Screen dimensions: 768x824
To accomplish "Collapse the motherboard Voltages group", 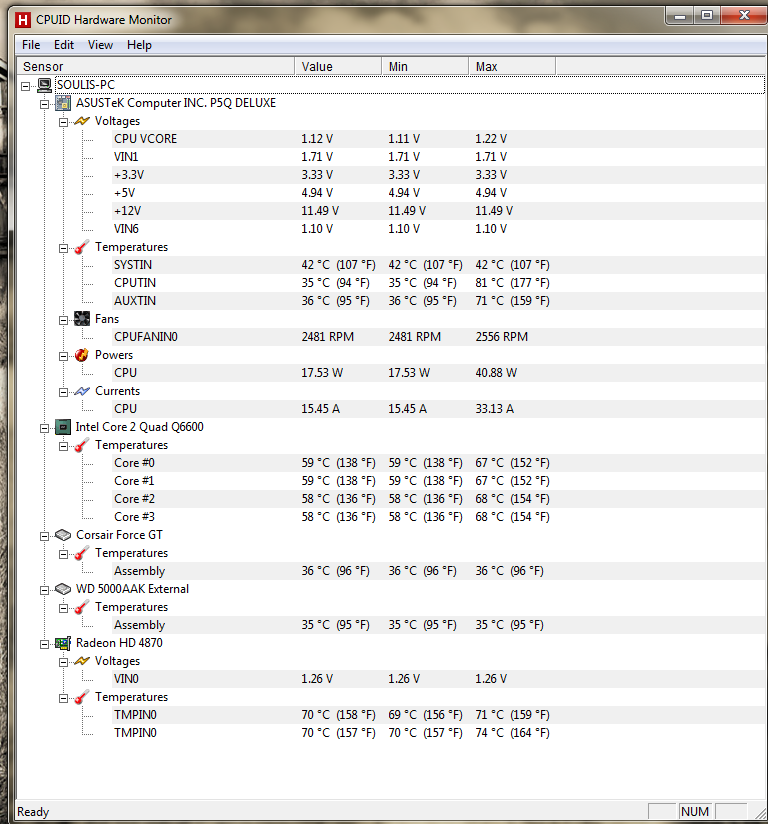I will [64, 122].
